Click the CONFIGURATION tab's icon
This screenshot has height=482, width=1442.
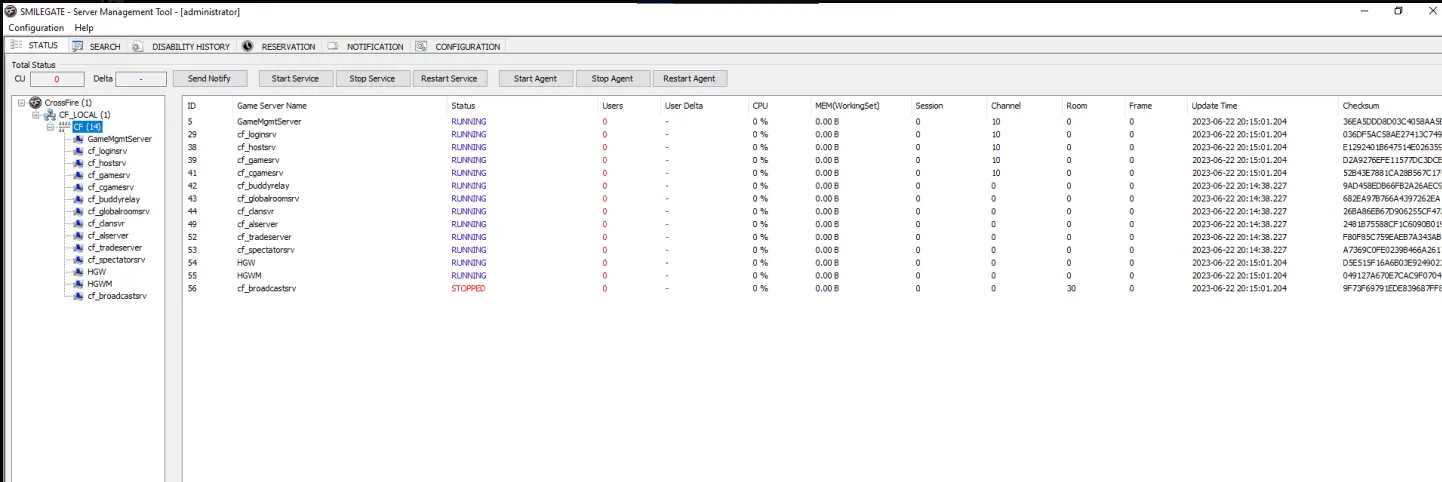[x=422, y=46]
